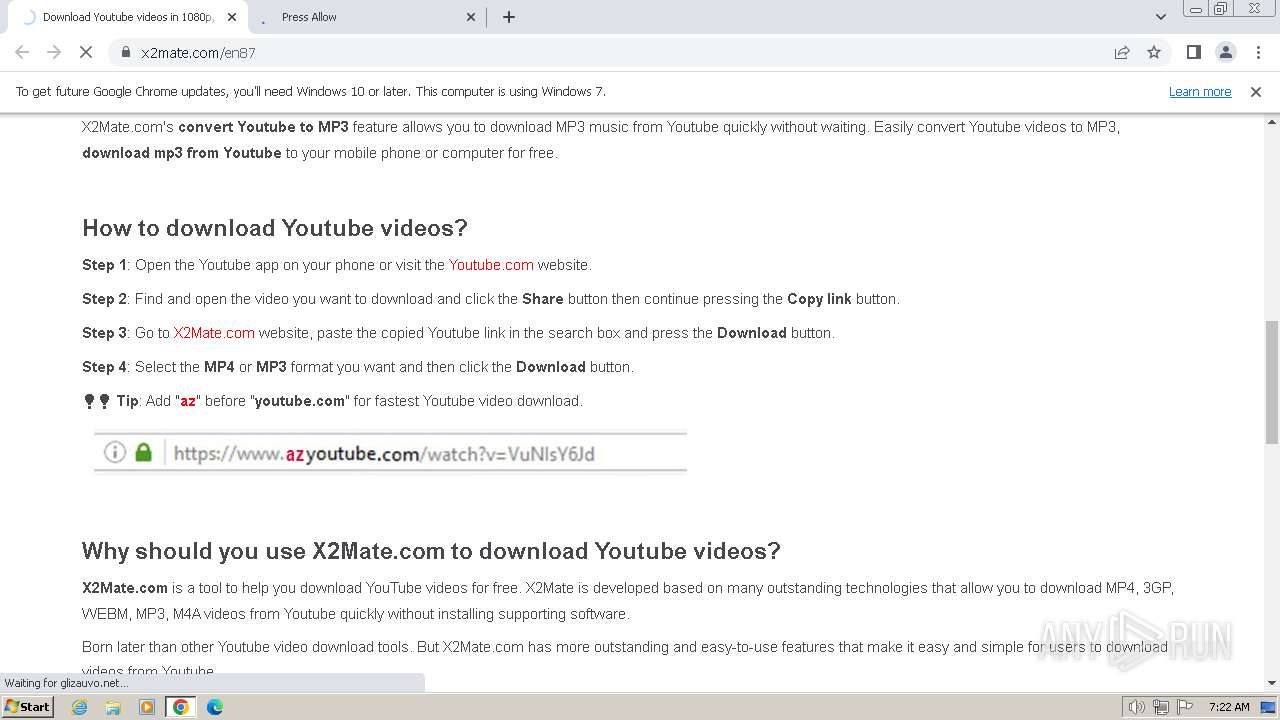Click 'Why should you use X2Mate.com' heading
This screenshot has width=1280, height=720.
[x=431, y=551]
